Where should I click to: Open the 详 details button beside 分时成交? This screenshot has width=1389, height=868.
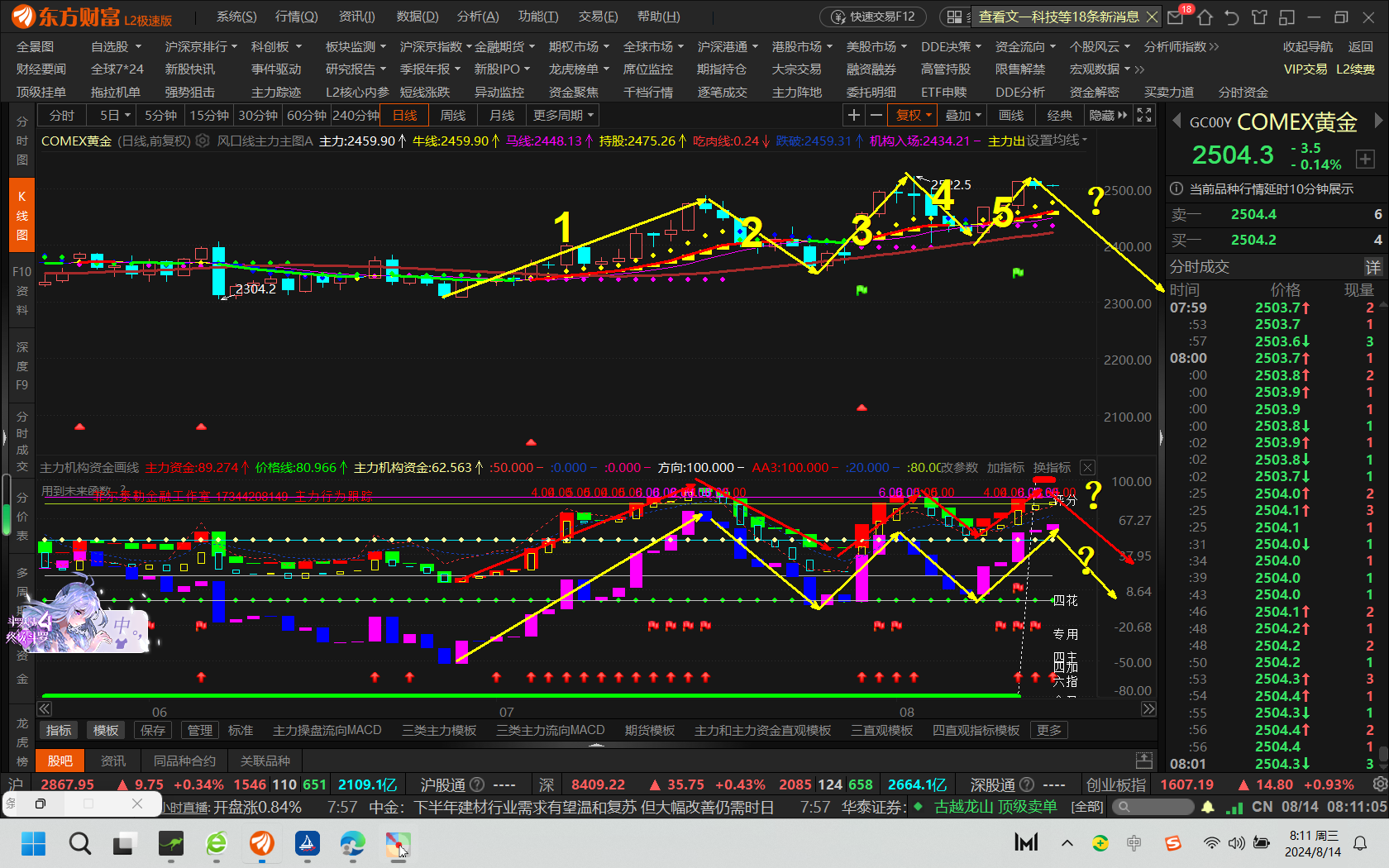(1372, 267)
